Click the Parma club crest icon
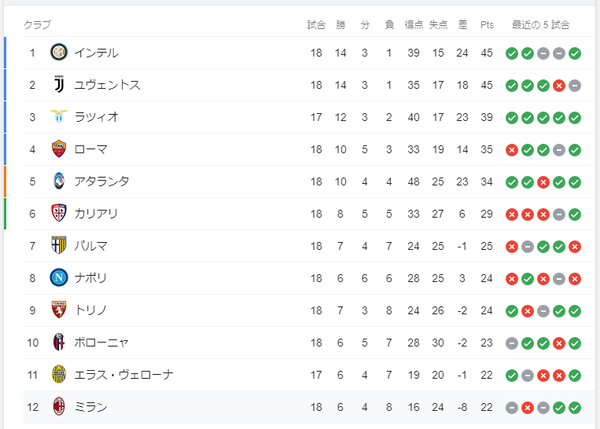 59,245
